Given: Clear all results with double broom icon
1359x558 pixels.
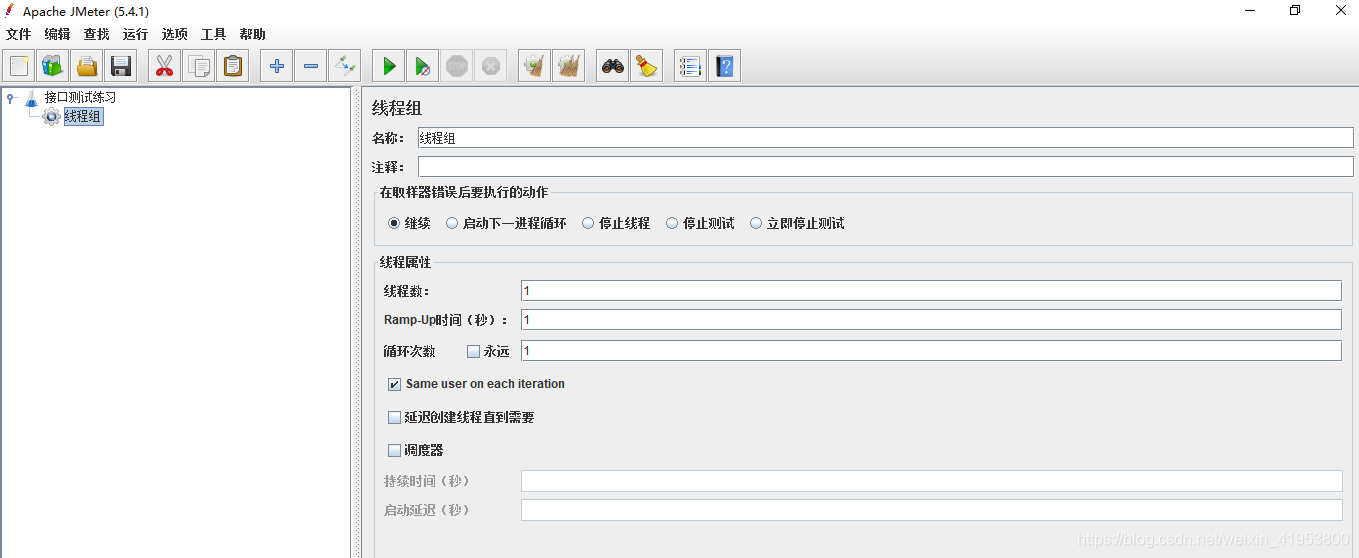Looking at the screenshot, I should (x=569, y=66).
